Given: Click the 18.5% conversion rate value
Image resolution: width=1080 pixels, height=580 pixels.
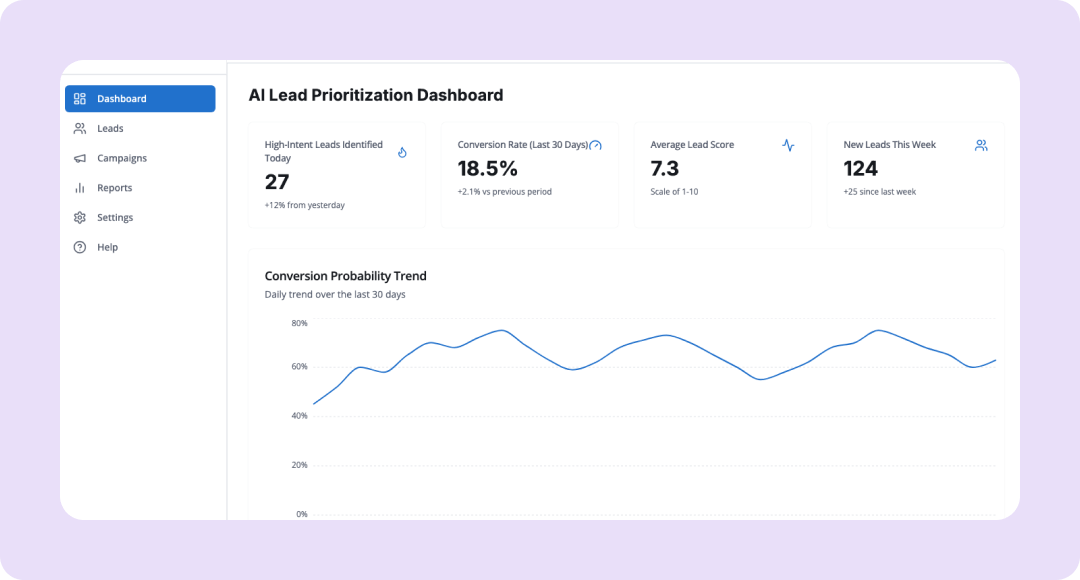Looking at the screenshot, I should click(x=487, y=169).
